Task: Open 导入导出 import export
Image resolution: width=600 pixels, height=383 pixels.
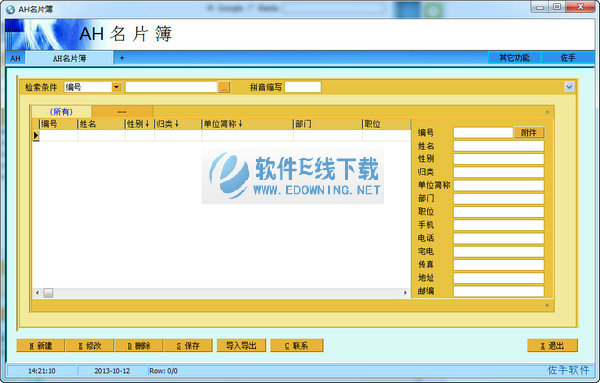Action: tap(241, 346)
